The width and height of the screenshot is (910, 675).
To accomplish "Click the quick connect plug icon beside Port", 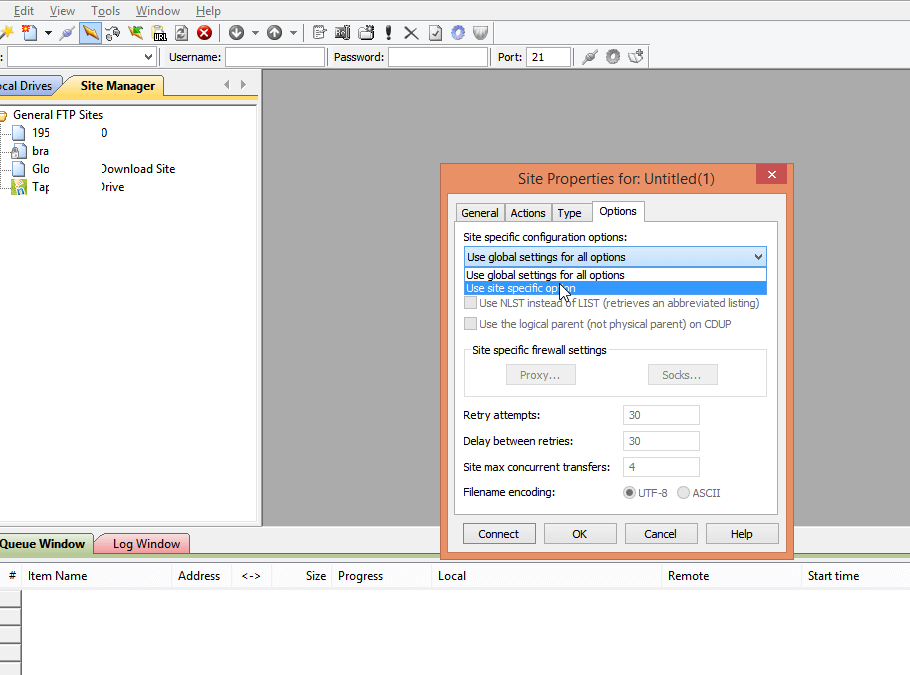I will point(590,57).
